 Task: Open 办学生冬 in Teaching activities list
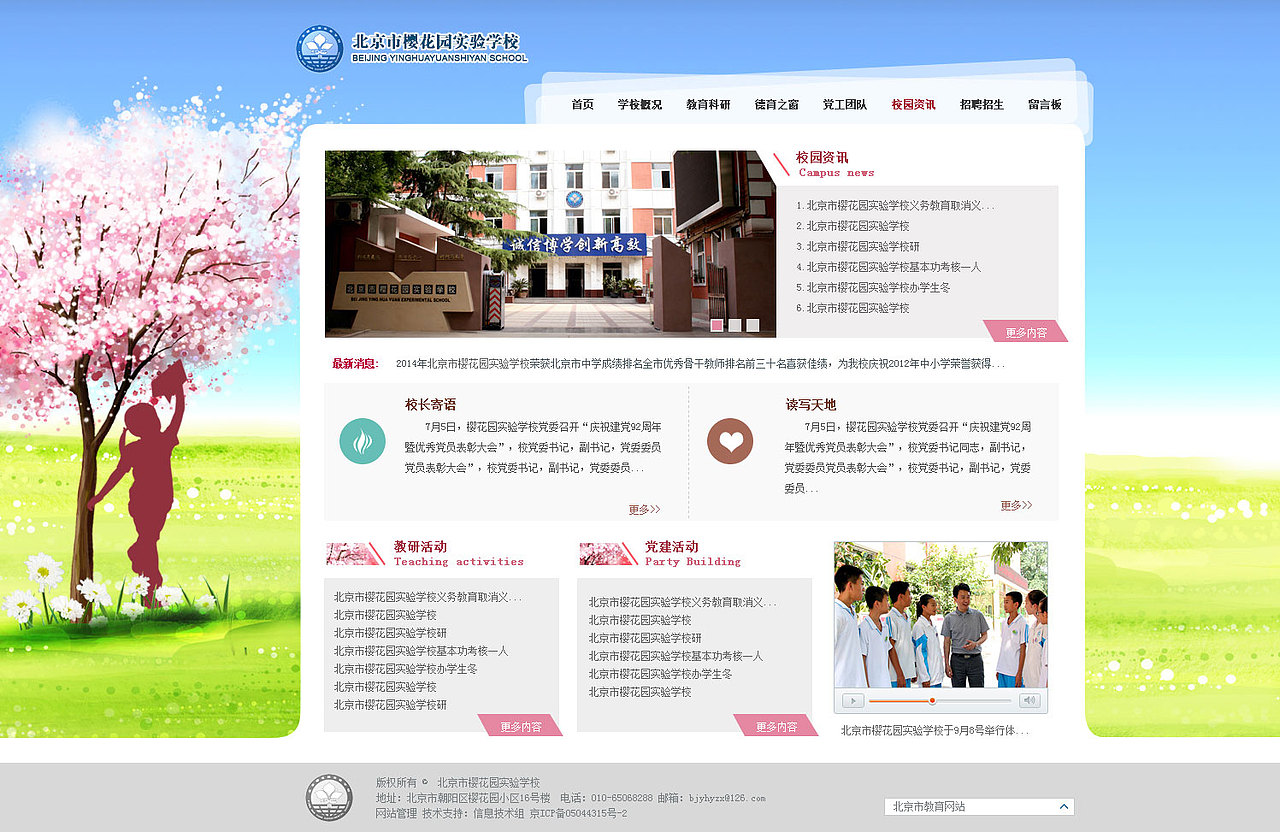click(405, 669)
